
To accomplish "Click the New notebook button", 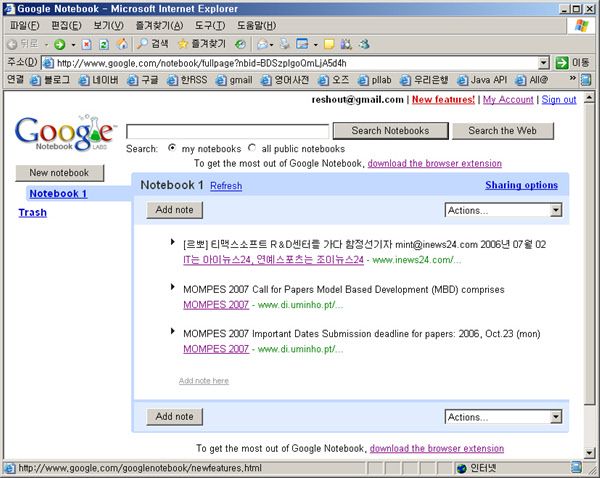I will [x=59, y=173].
